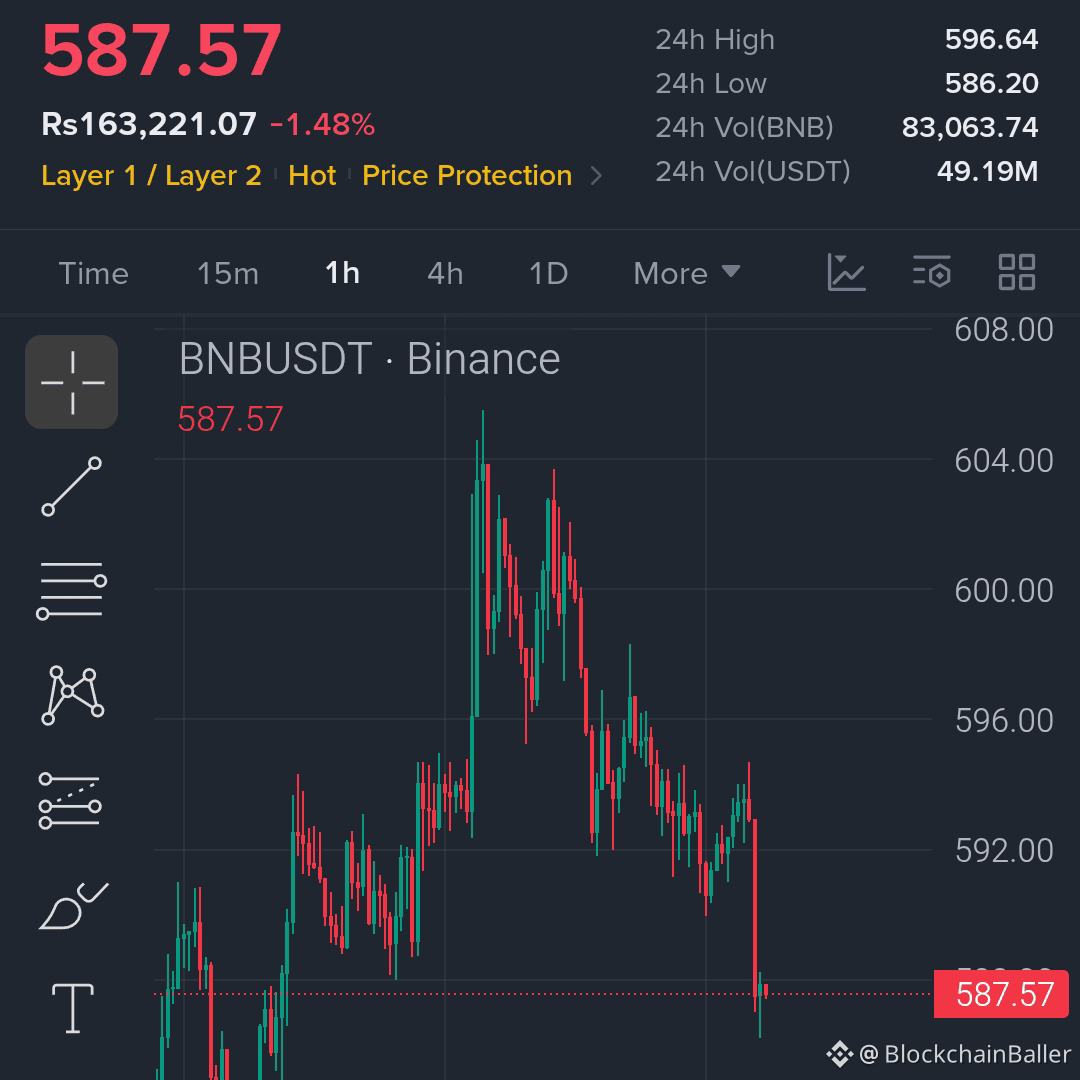Select the brush drawing tool
Viewport: 1080px width, 1080px height.
click(73, 905)
